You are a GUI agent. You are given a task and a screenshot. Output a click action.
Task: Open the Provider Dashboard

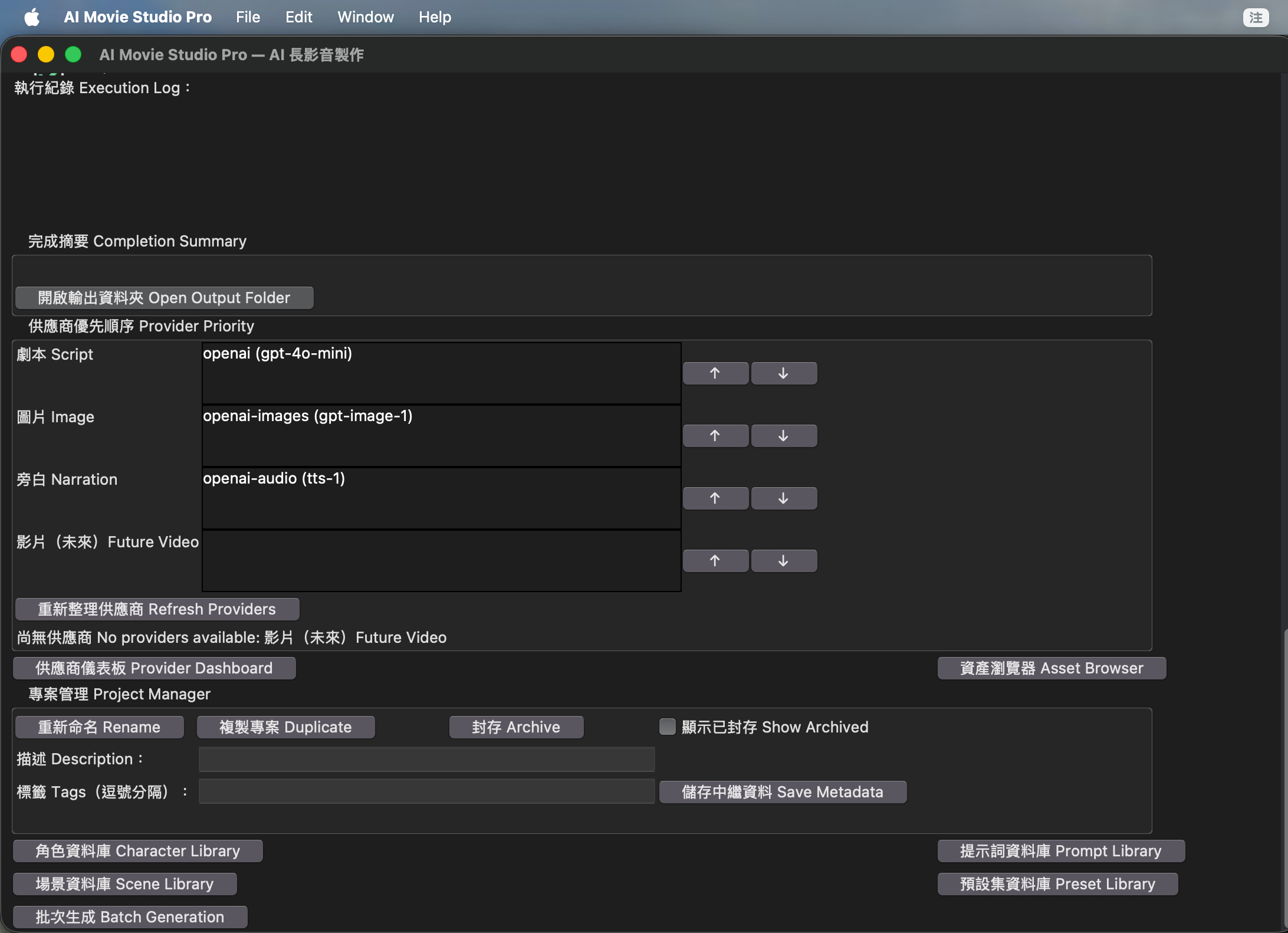click(154, 668)
